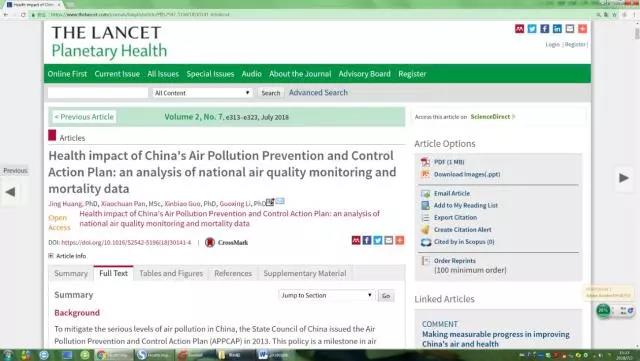Click the Chrome icon in the taskbar
Image resolution: width=640 pixels, height=361 pixels.
[101, 355]
